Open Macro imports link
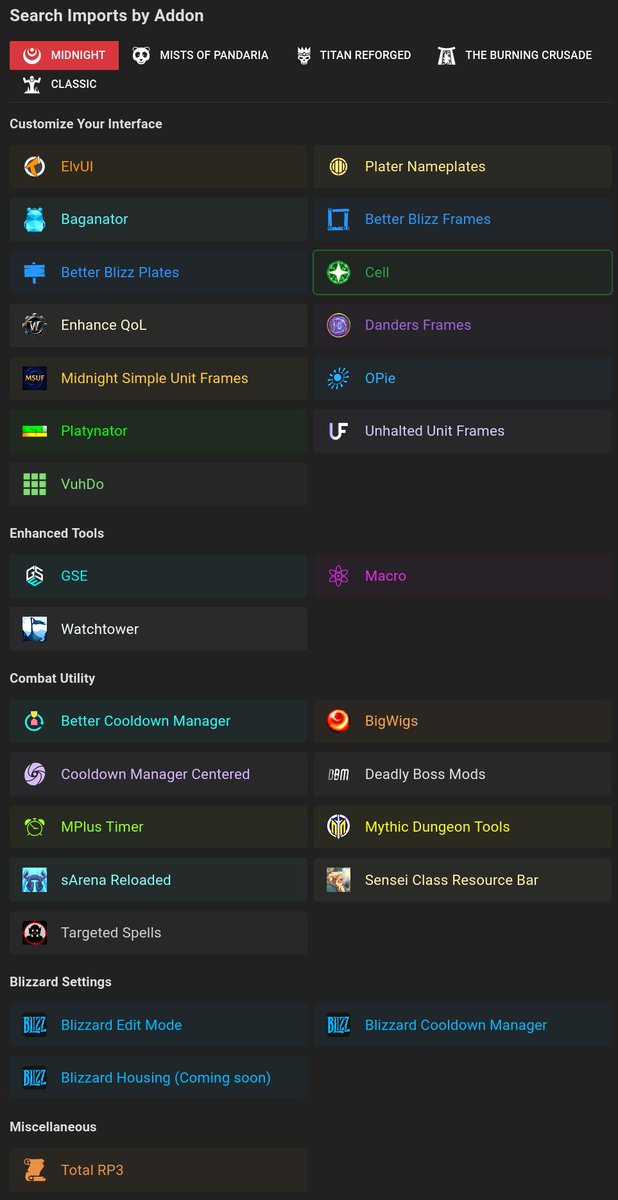The image size is (618, 1200). pos(463,577)
